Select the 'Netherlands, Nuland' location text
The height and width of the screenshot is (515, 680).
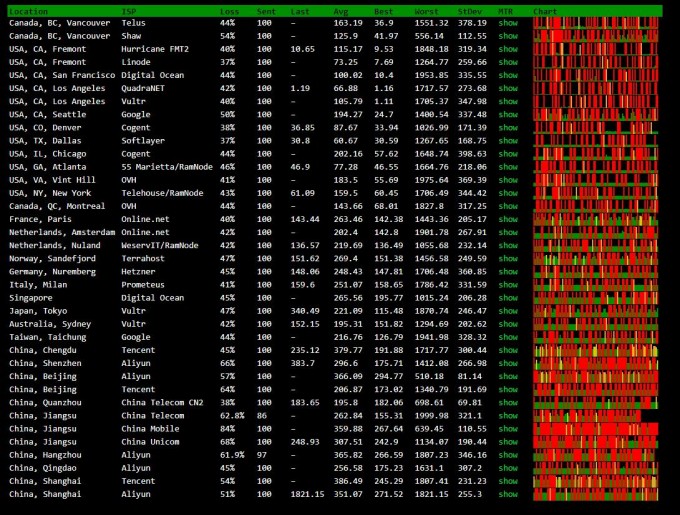point(55,245)
